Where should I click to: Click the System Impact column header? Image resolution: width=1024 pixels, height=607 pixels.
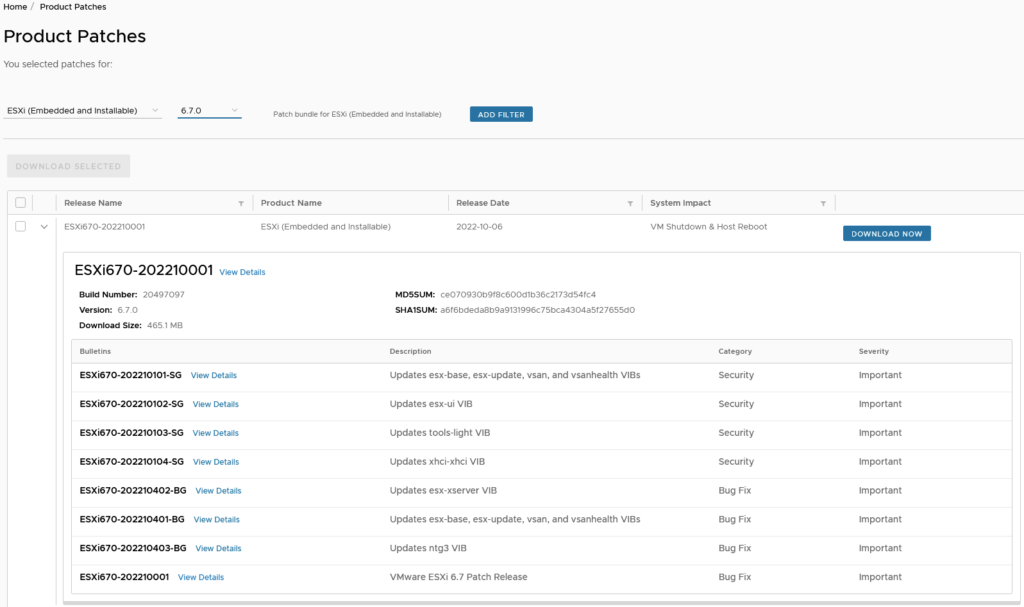[680, 203]
